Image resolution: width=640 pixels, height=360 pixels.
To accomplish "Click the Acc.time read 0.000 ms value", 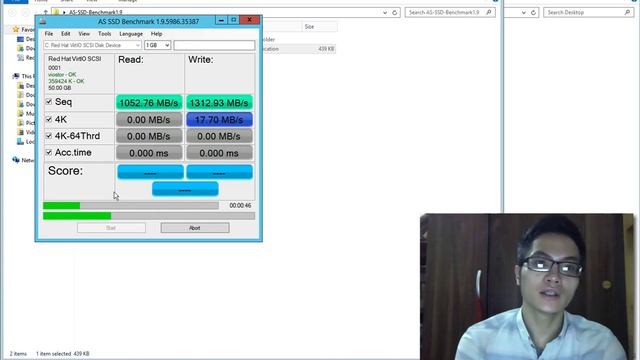I will tap(149, 153).
